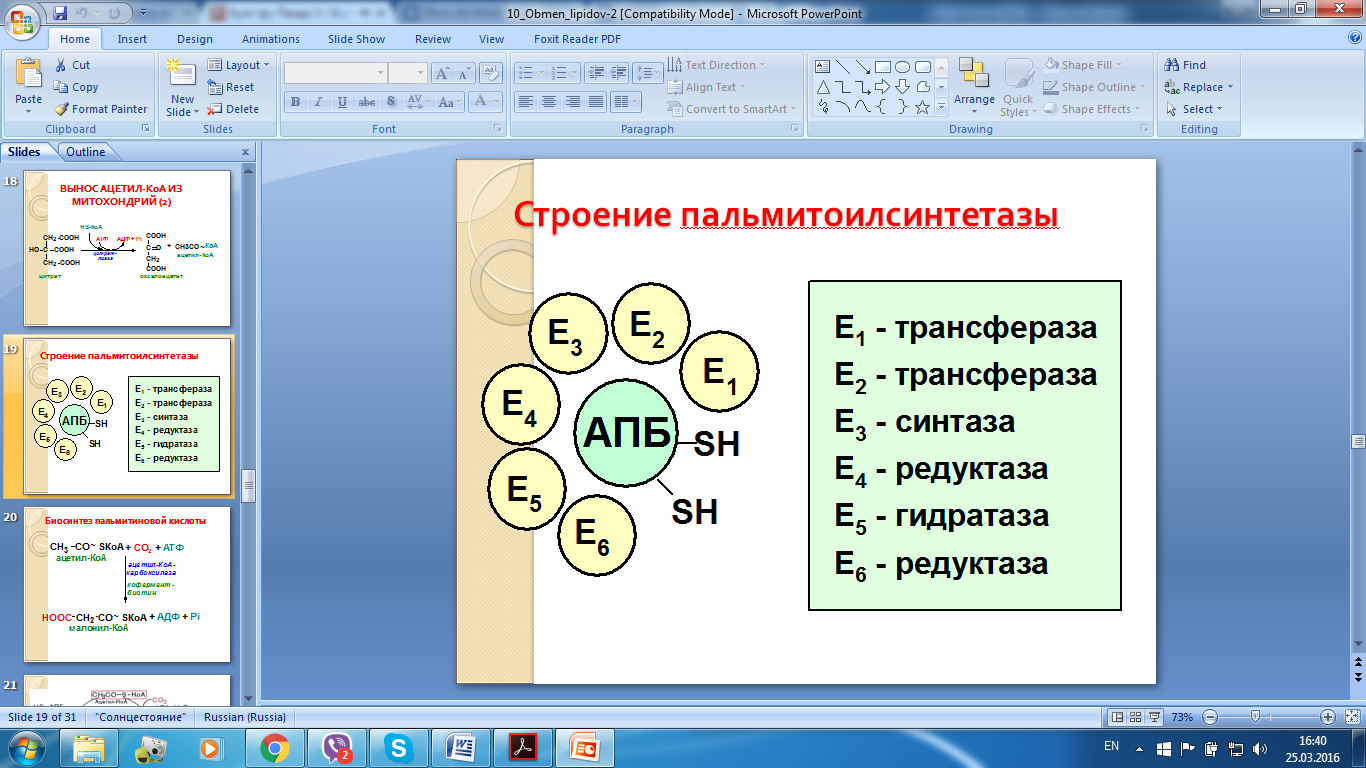Image resolution: width=1366 pixels, height=768 pixels.
Task: Click the zoom slider handle
Action: [x=1254, y=717]
